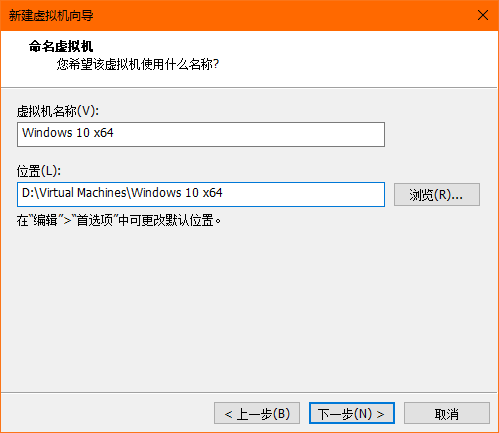Click the 您希望该虚拟机使用什么名称? subtitle
This screenshot has width=499, height=433.
click(x=138, y=64)
